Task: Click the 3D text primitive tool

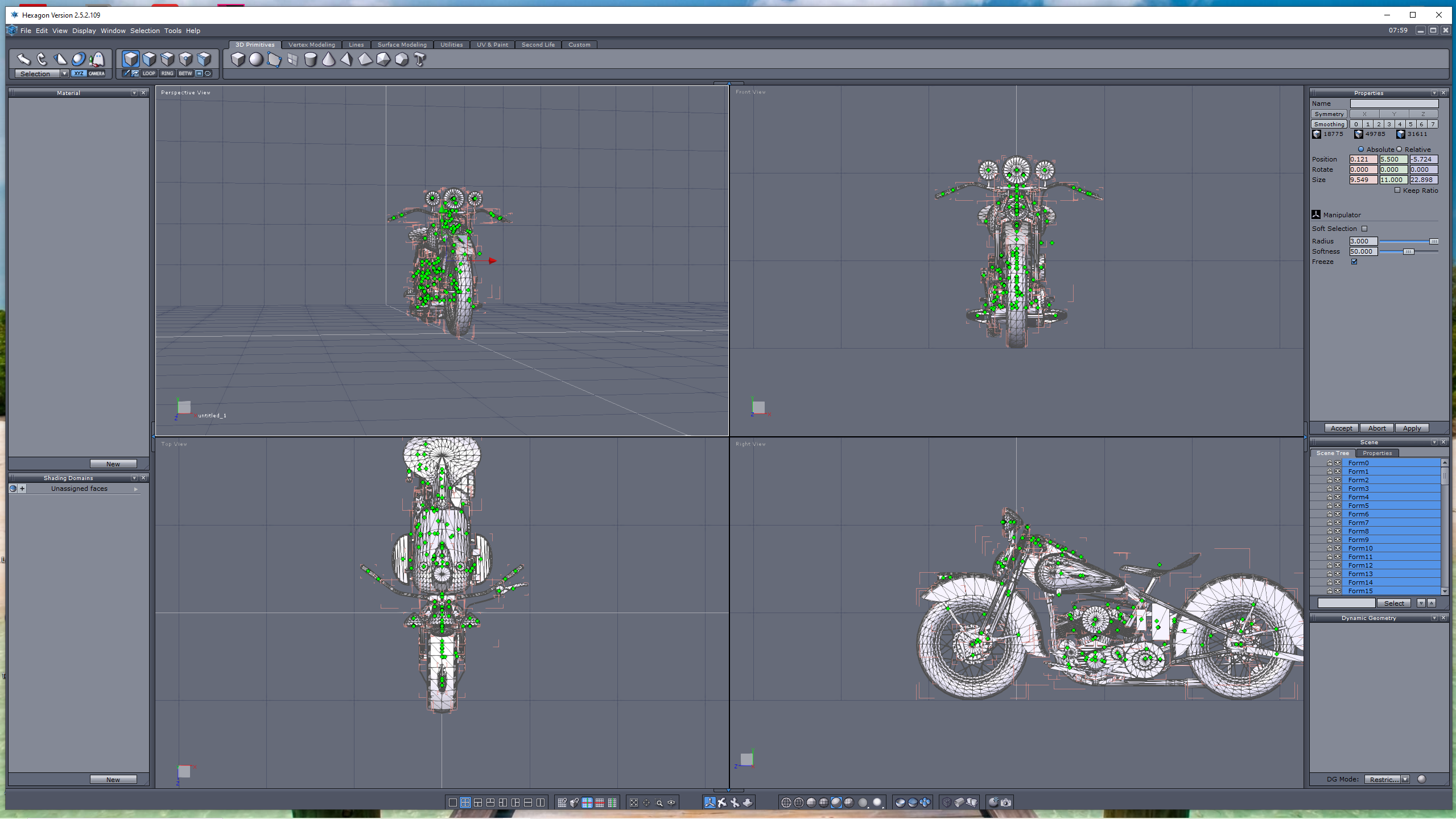Action: click(x=420, y=59)
